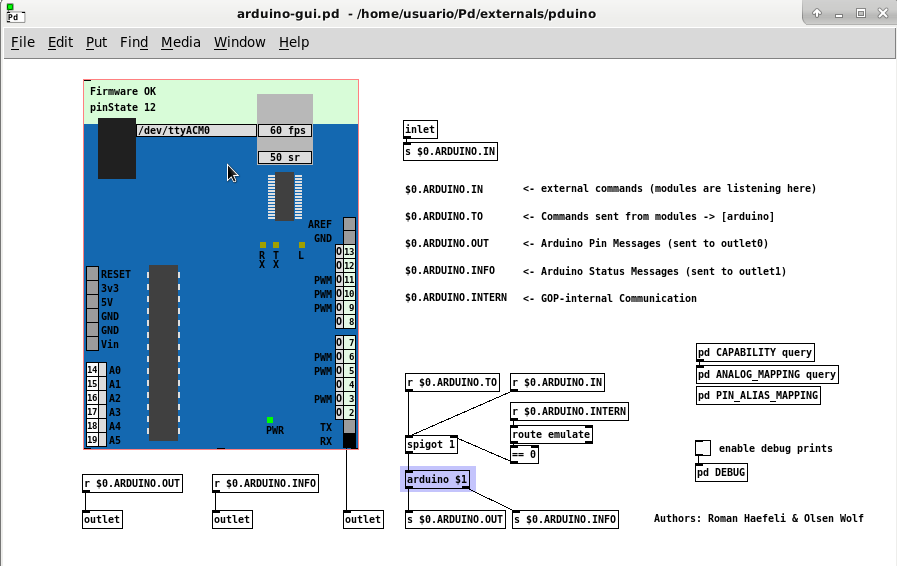The height and width of the screenshot is (566, 897).
Task: Toggle digital pin 13 box
Action: 349,252
